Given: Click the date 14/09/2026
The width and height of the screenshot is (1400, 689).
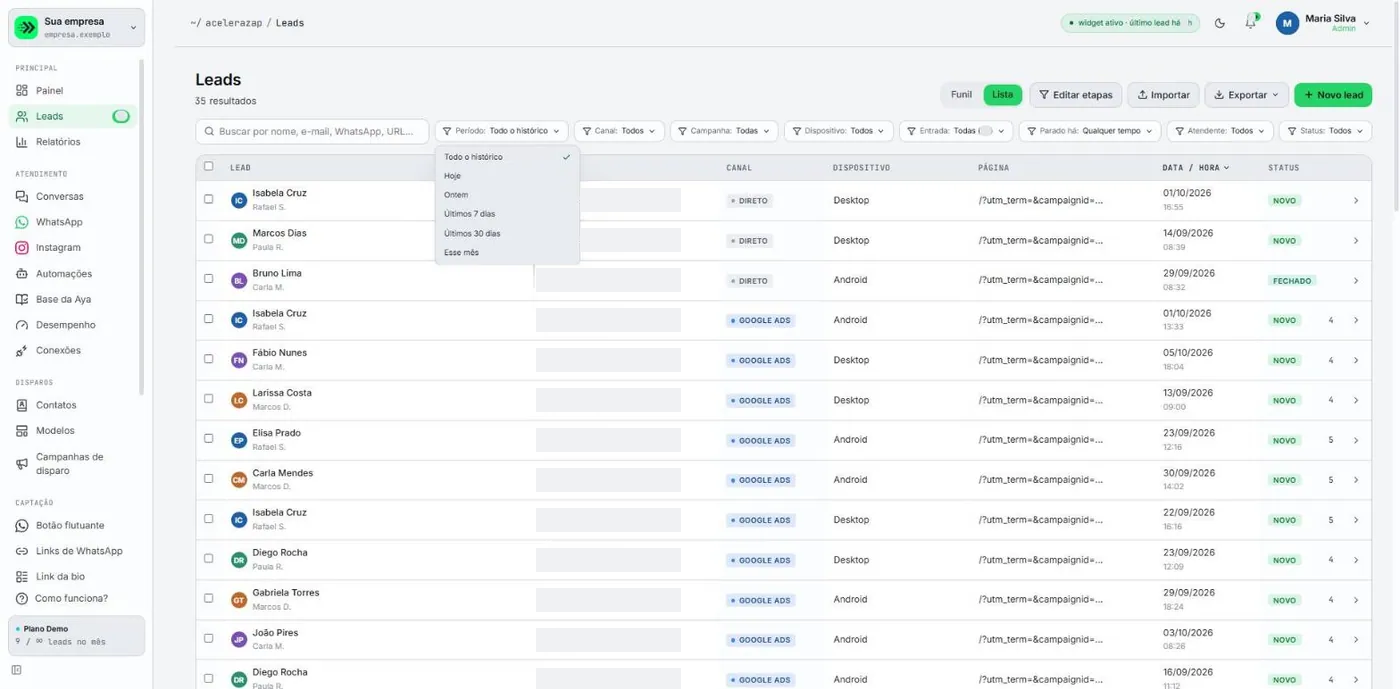Looking at the screenshot, I should pos(1188,233).
